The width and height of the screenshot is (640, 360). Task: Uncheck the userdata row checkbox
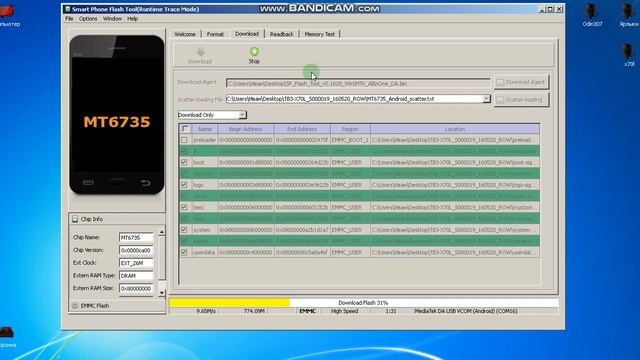click(x=184, y=252)
